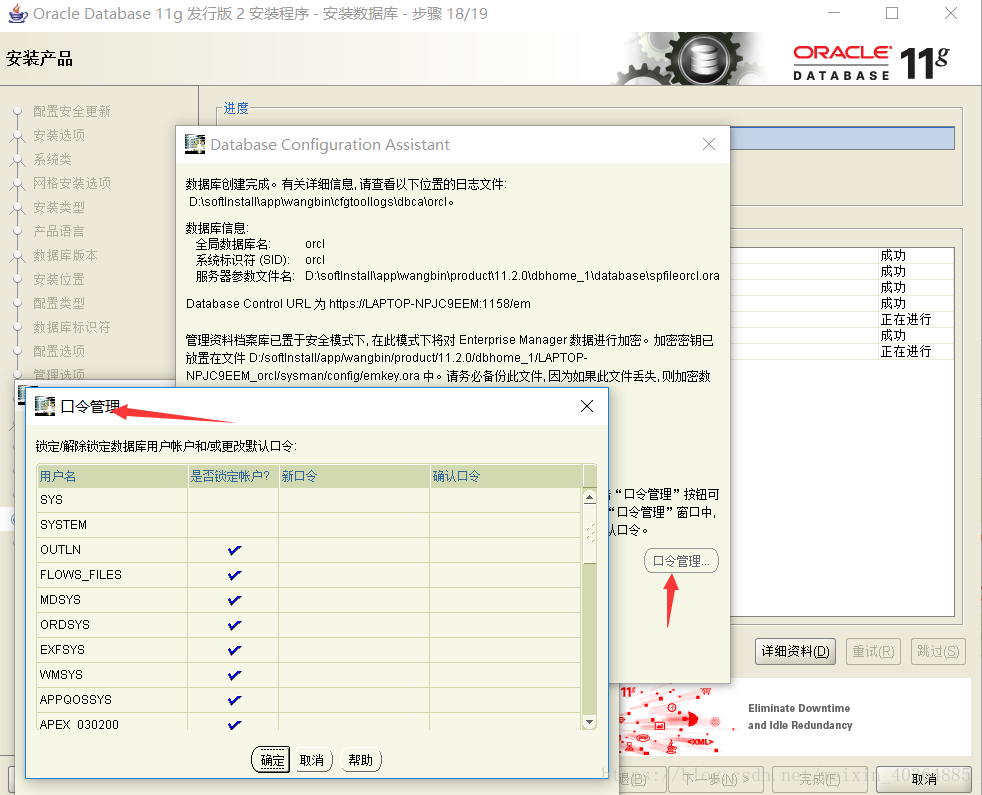The width and height of the screenshot is (982, 795).
Task: Open 详细资料(D) details in installer window
Action: click(x=795, y=652)
